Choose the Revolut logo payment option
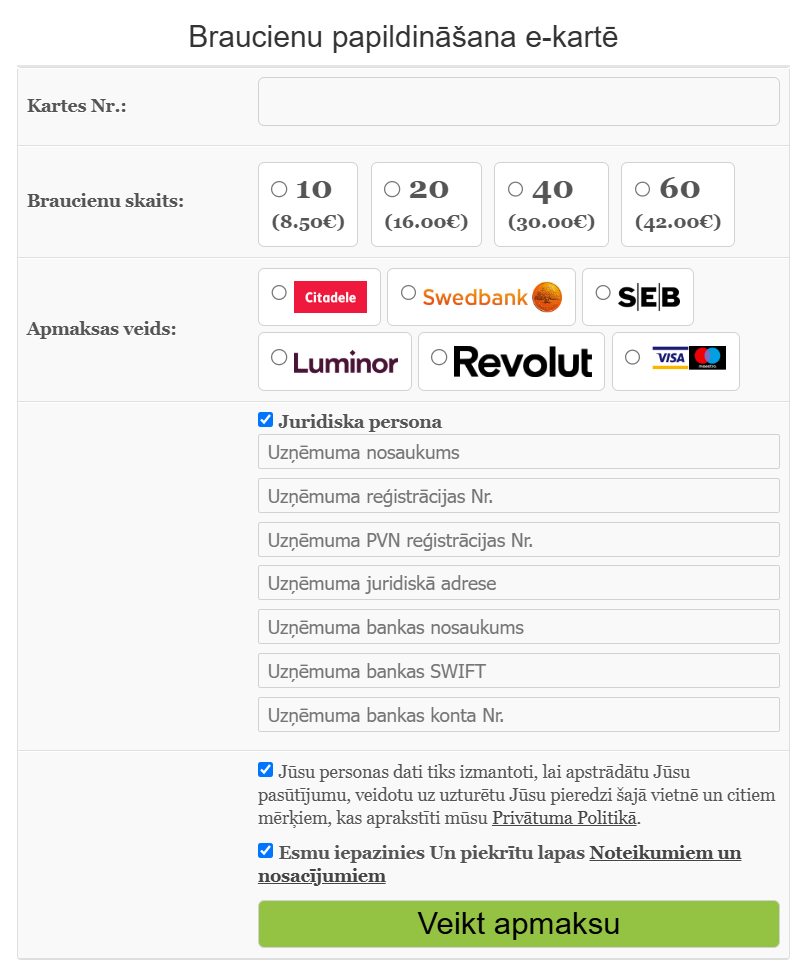The width and height of the screenshot is (805, 971). point(522,362)
